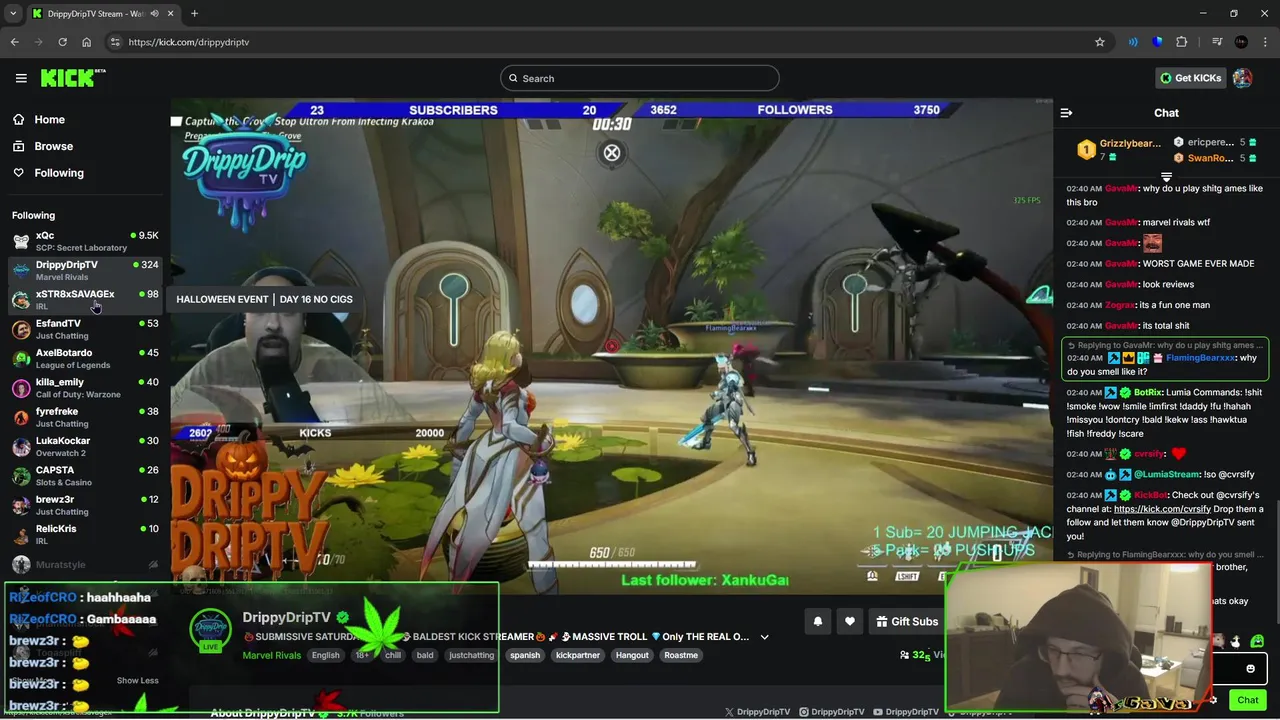The height and width of the screenshot is (720, 1280).
Task: Open RelicKris channel in sidebar
Action: click(x=85, y=534)
